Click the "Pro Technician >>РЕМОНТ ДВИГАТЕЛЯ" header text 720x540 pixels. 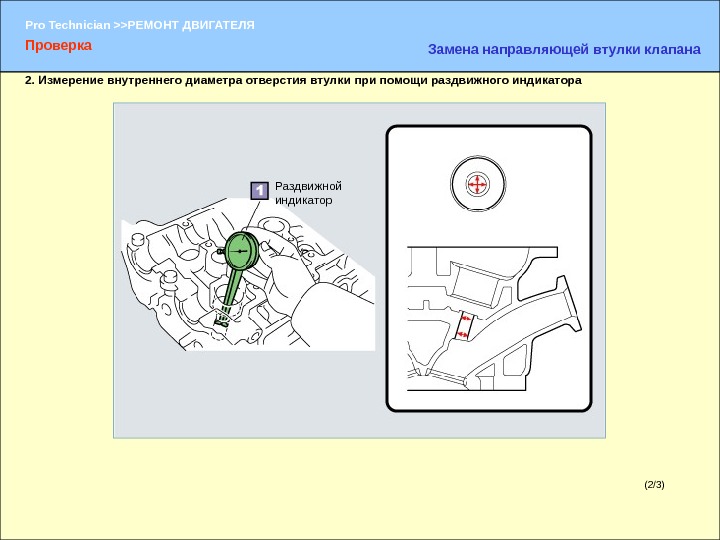[x=140, y=25]
